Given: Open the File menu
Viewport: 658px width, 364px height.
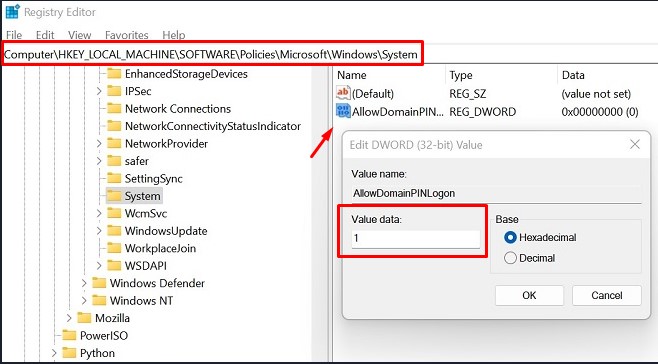Looking at the screenshot, I should (14, 35).
